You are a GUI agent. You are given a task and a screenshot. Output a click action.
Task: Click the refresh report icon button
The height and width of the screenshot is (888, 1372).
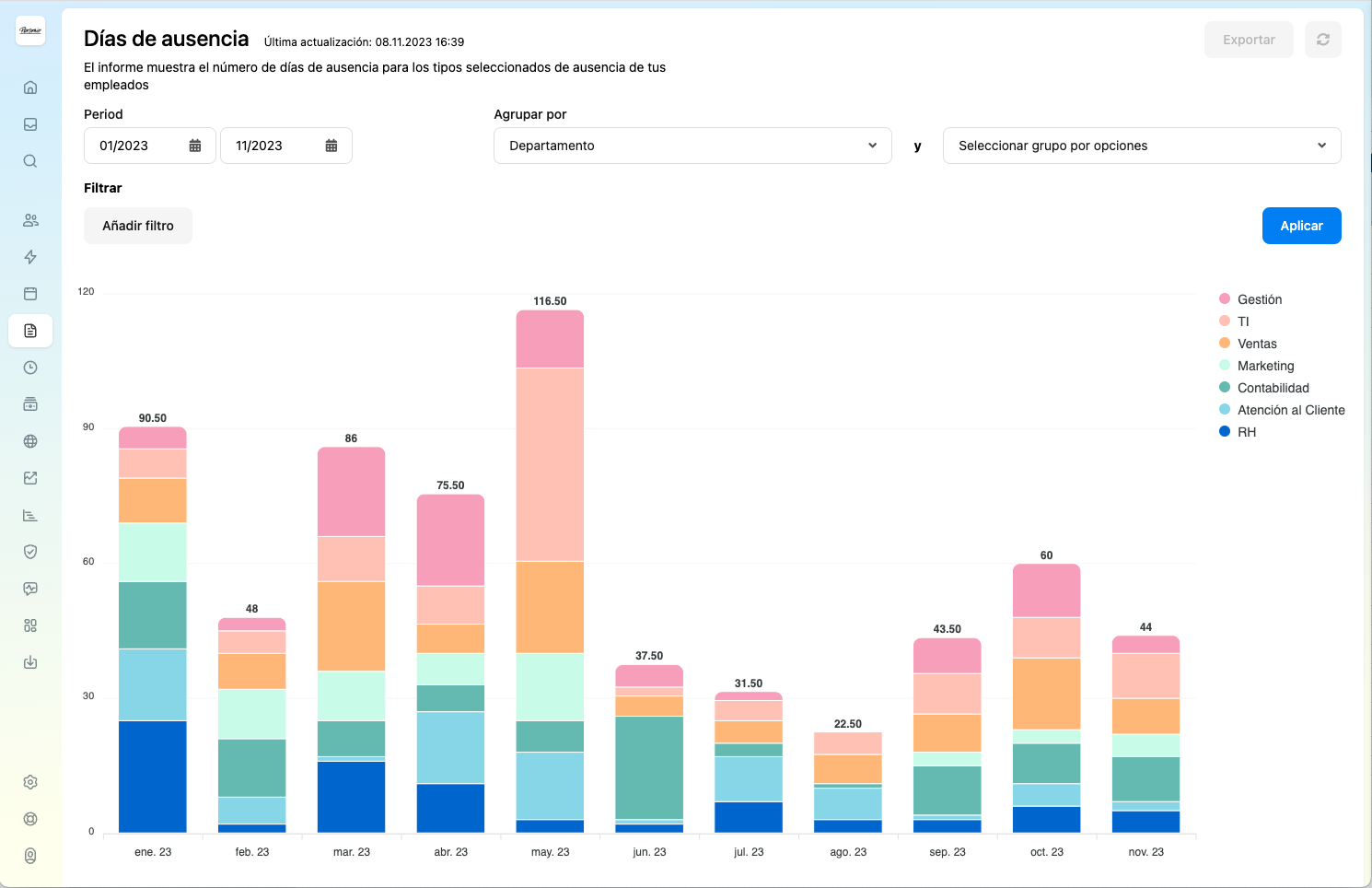pyautogui.click(x=1323, y=40)
